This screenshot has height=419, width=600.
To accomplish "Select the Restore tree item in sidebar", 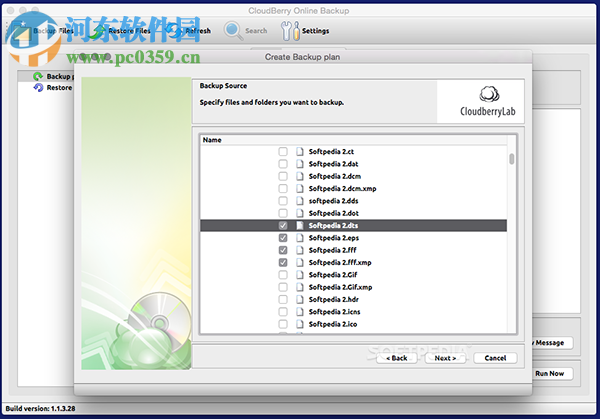I will tap(59, 88).
